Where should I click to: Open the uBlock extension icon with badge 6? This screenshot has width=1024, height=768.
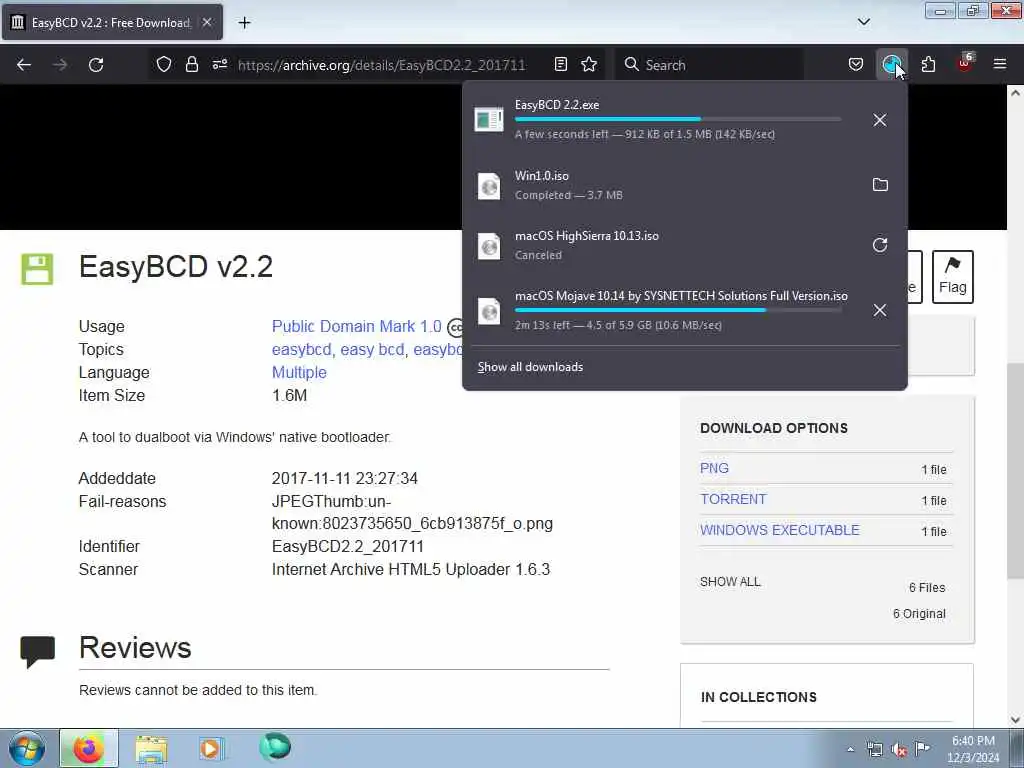click(965, 64)
